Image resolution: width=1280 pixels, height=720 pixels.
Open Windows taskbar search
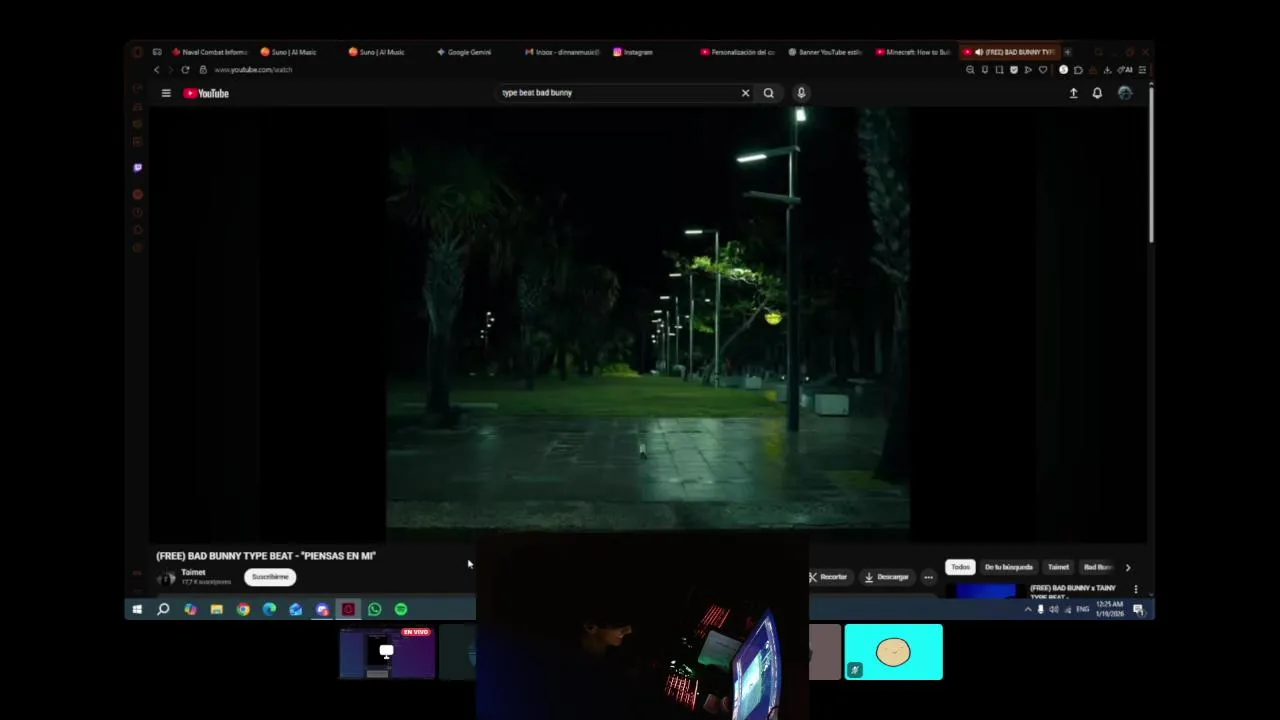(163, 609)
